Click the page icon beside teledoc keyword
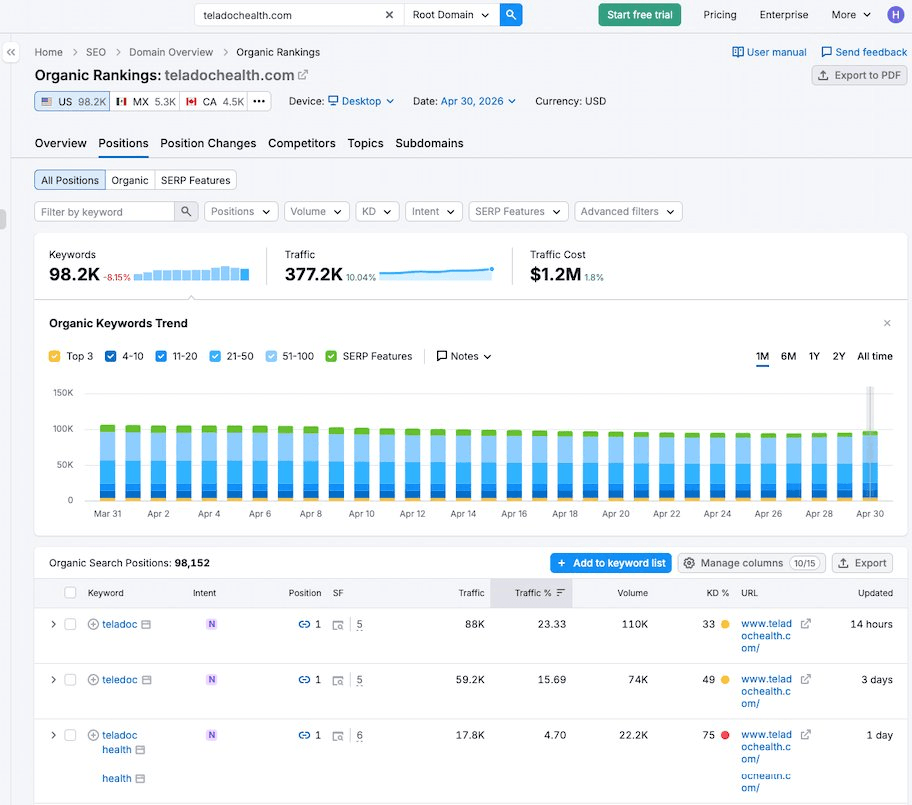The width and height of the screenshot is (912, 805). point(147,679)
